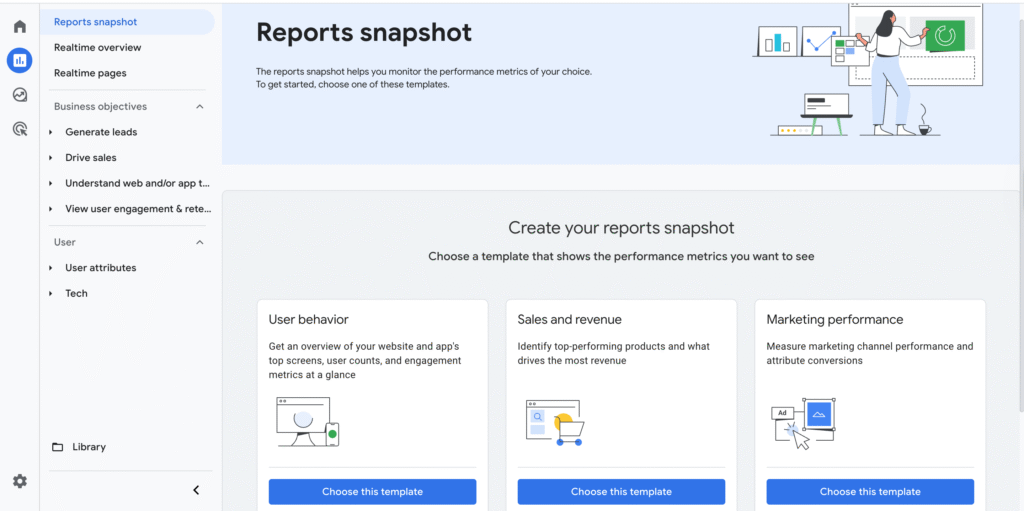The height and width of the screenshot is (511, 1024).
Task: Collapse the Business objectives section chevron
Action: [200, 107]
